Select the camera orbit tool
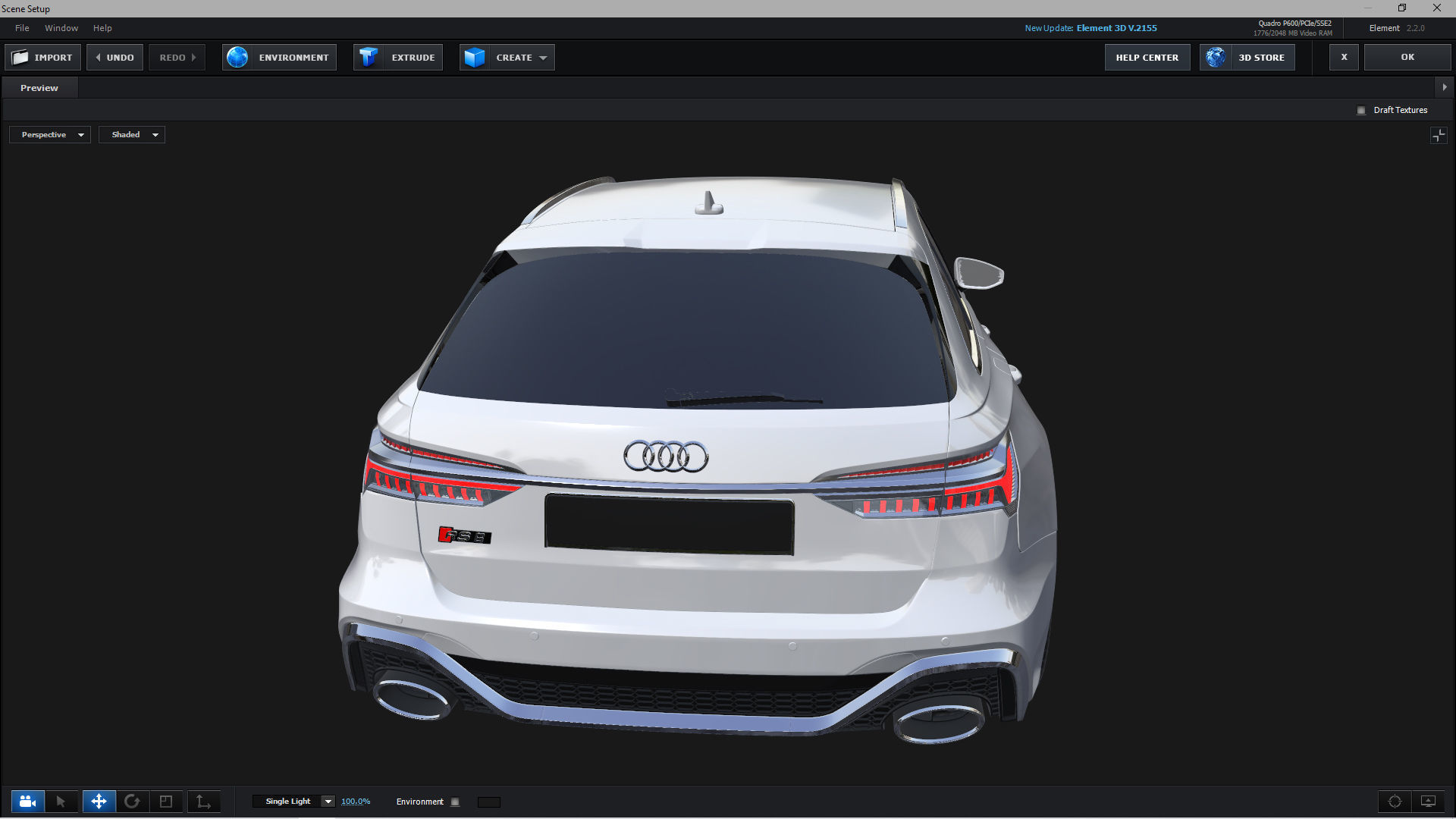The width and height of the screenshot is (1456, 819). (x=28, y=802)
